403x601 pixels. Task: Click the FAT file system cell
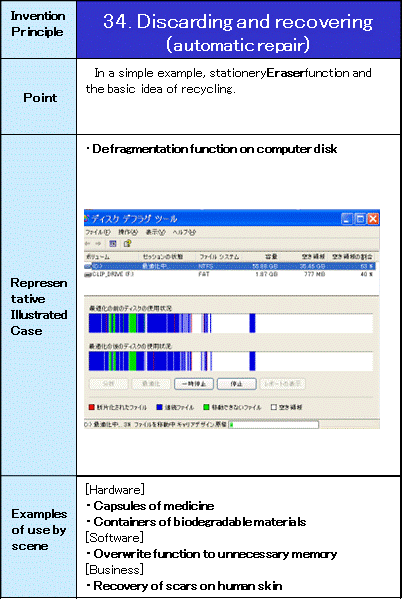point(204,274)
